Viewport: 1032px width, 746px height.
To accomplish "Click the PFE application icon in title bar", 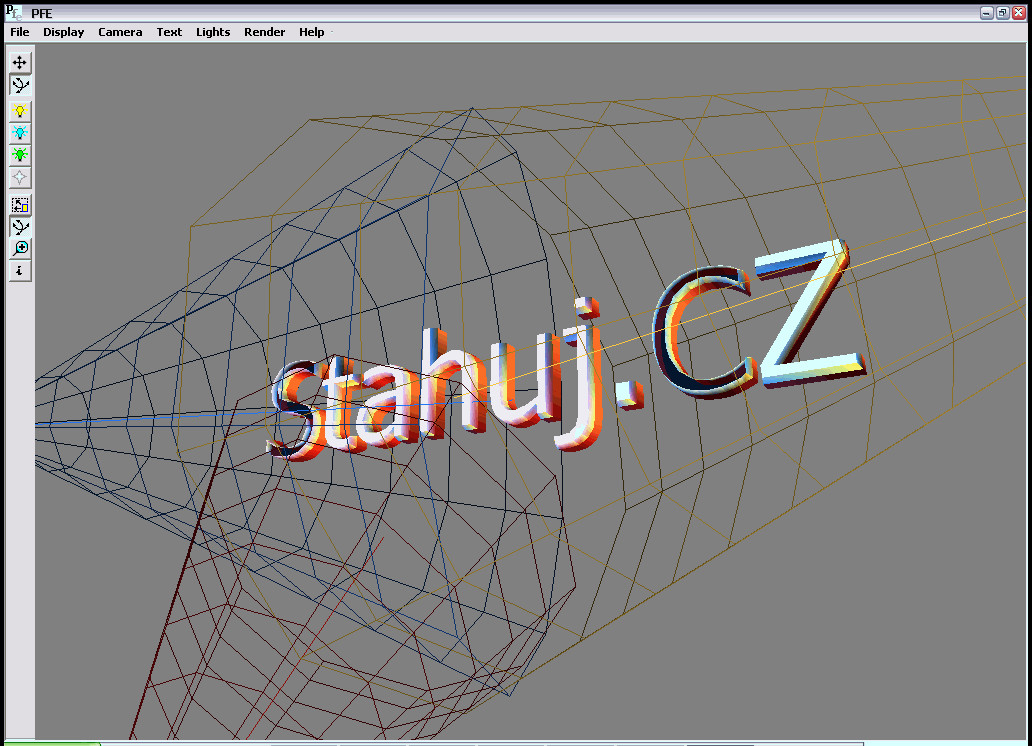I will (13, 13).
